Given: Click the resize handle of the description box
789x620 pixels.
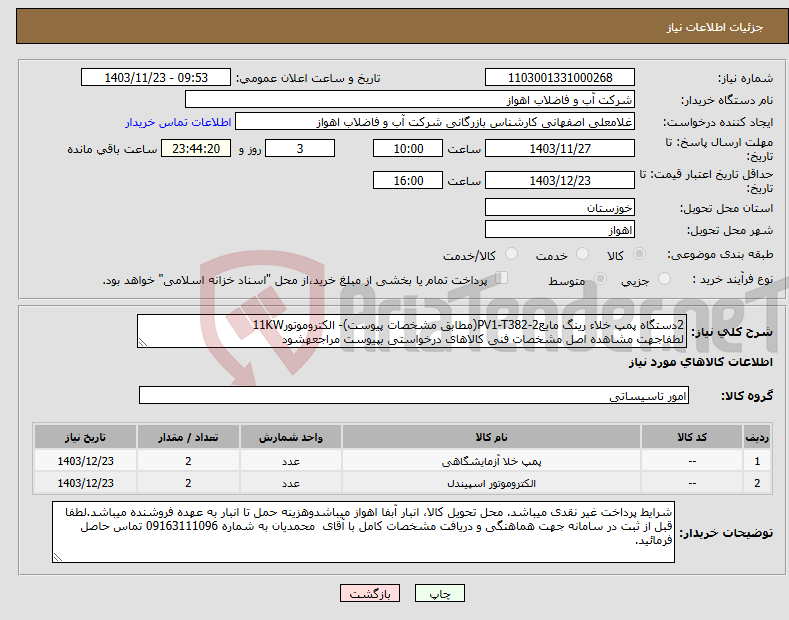Looking at the screenshot, I should tap(143, 342).
